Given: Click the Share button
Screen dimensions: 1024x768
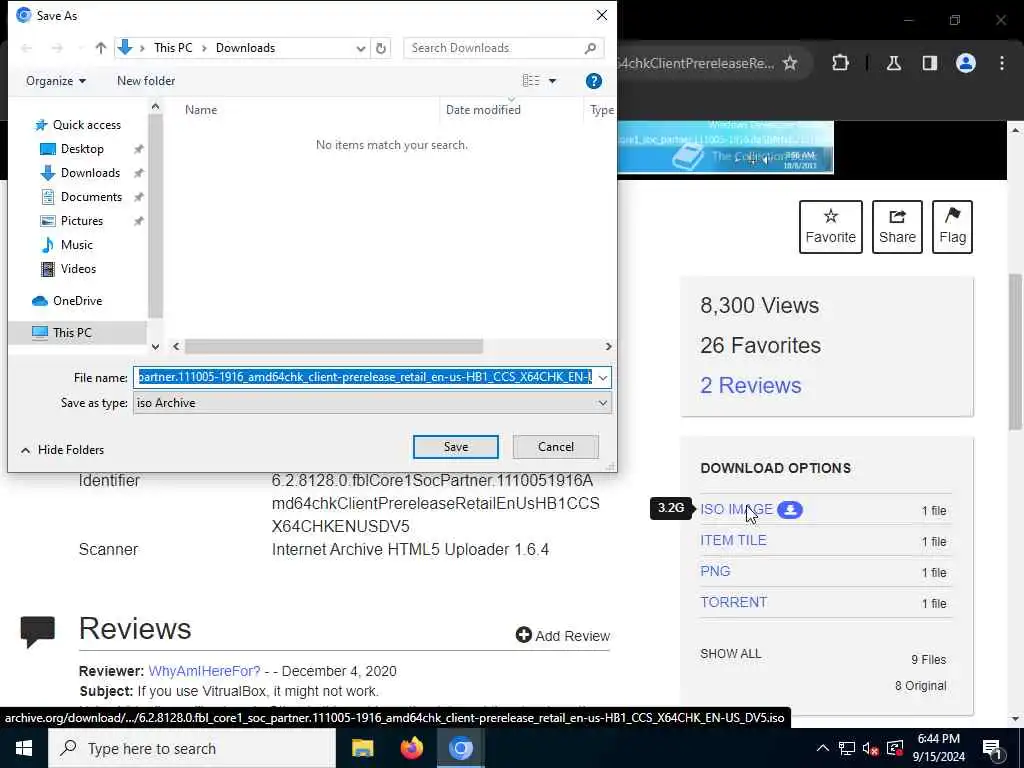Looking at the screenshot, I should pyautogui.click(x=897, y=227).
